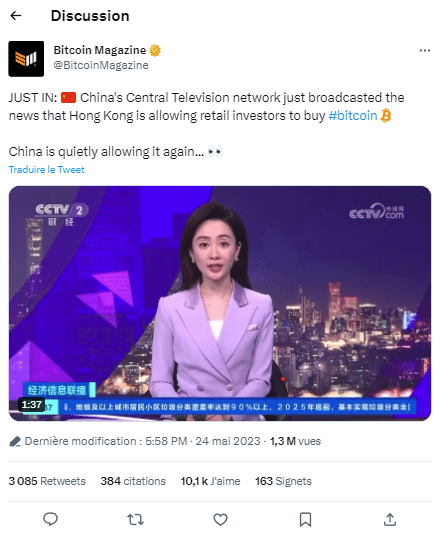Open the three-dot more options menu

pos(425,51)
